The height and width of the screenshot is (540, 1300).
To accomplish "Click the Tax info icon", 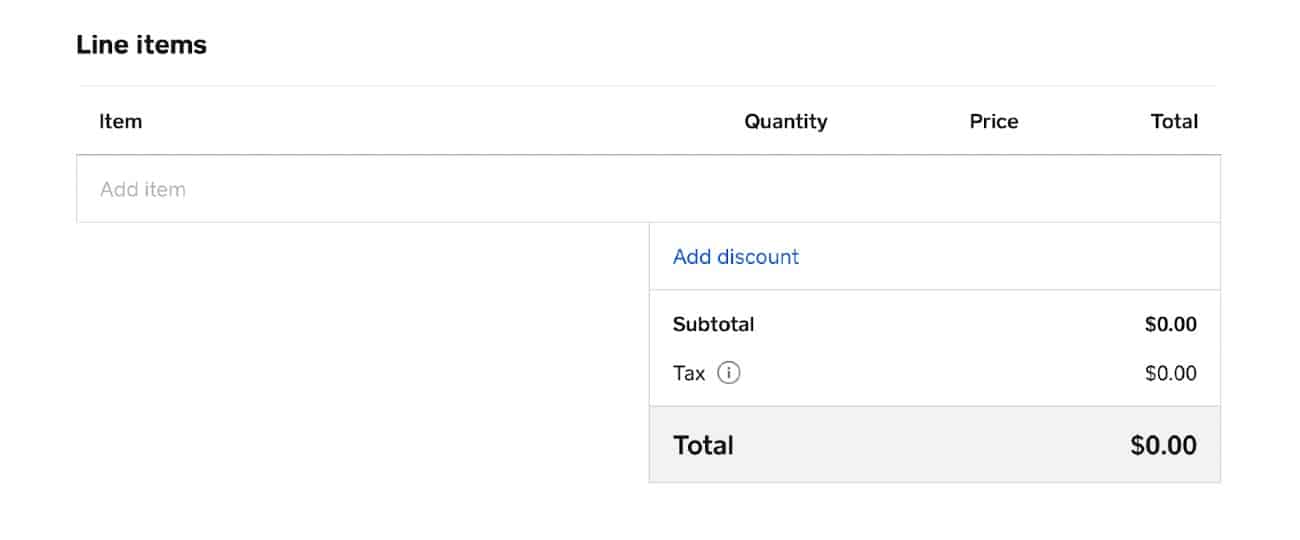I will pos(730,374).
